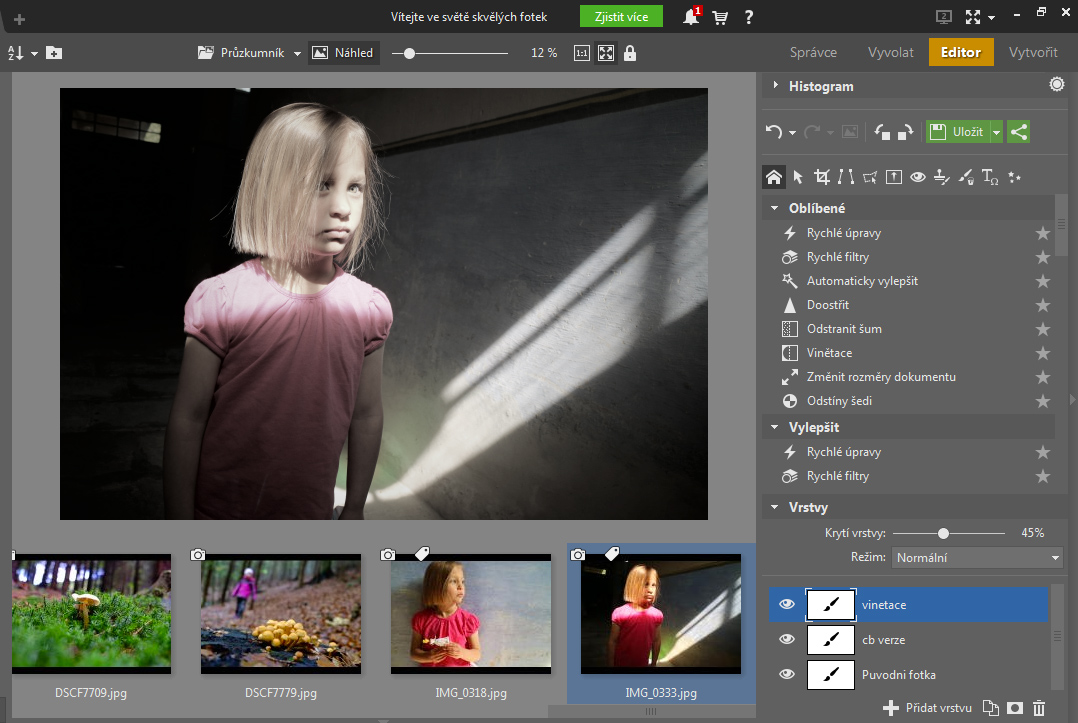1078x723 pixels.
Task: Select the Text insertion tool
Action: [990, 177]
